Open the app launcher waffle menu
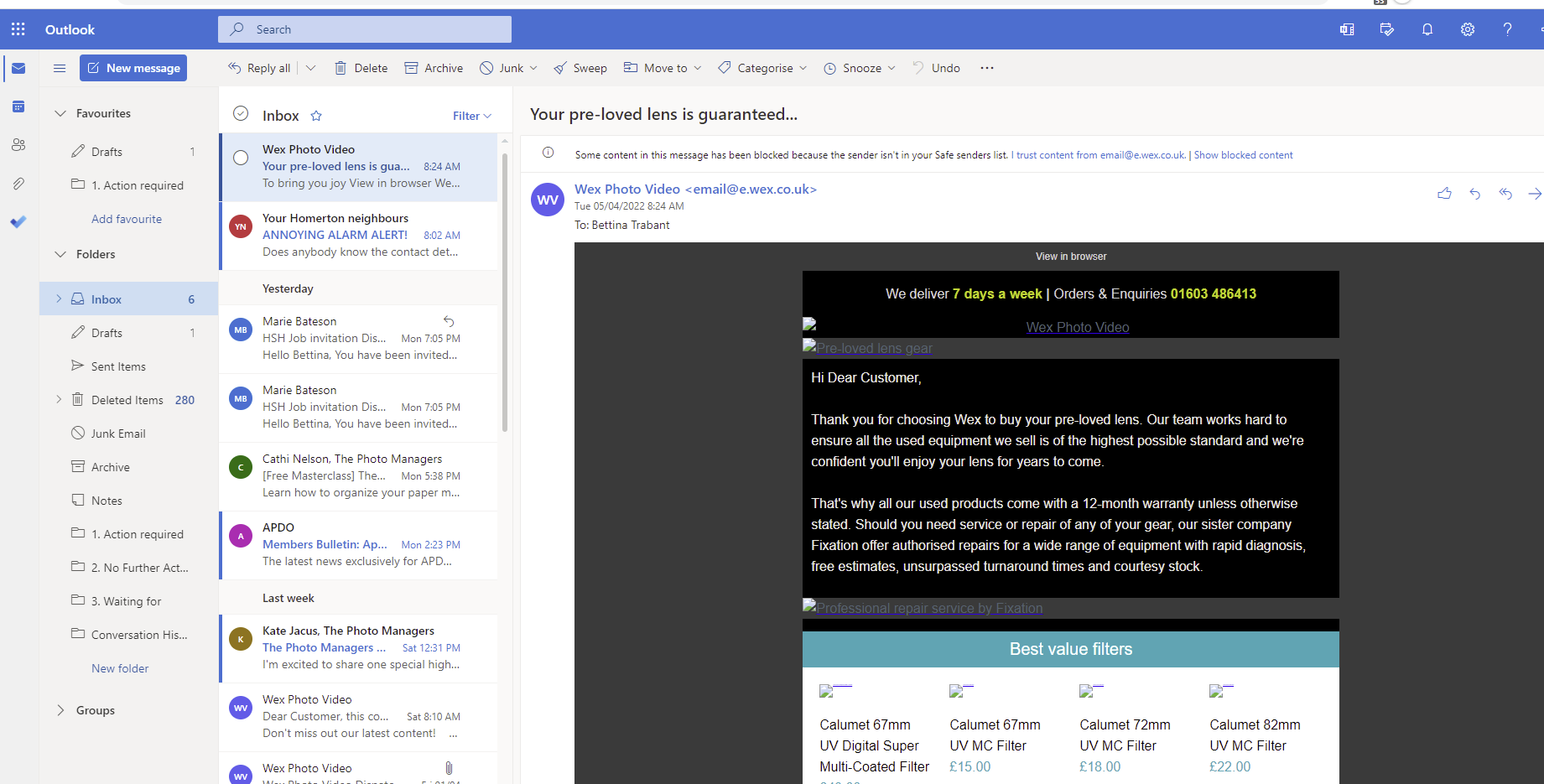The height and width of the screenshot is (784, 1544). coord(18,29)
